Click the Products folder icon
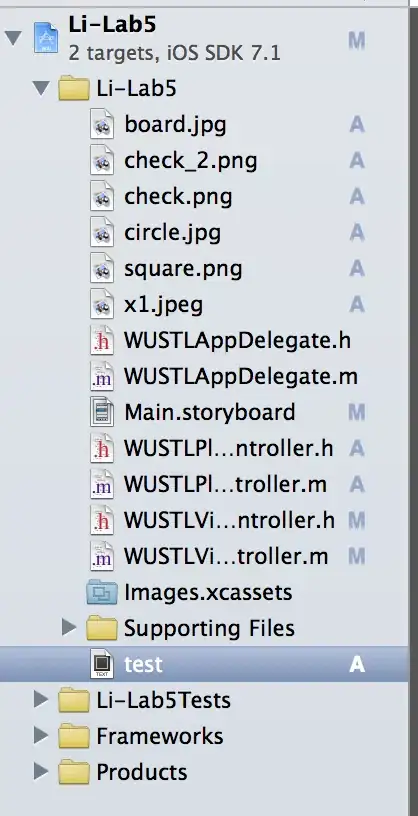The image size is (418, 816). coord(73,772)
